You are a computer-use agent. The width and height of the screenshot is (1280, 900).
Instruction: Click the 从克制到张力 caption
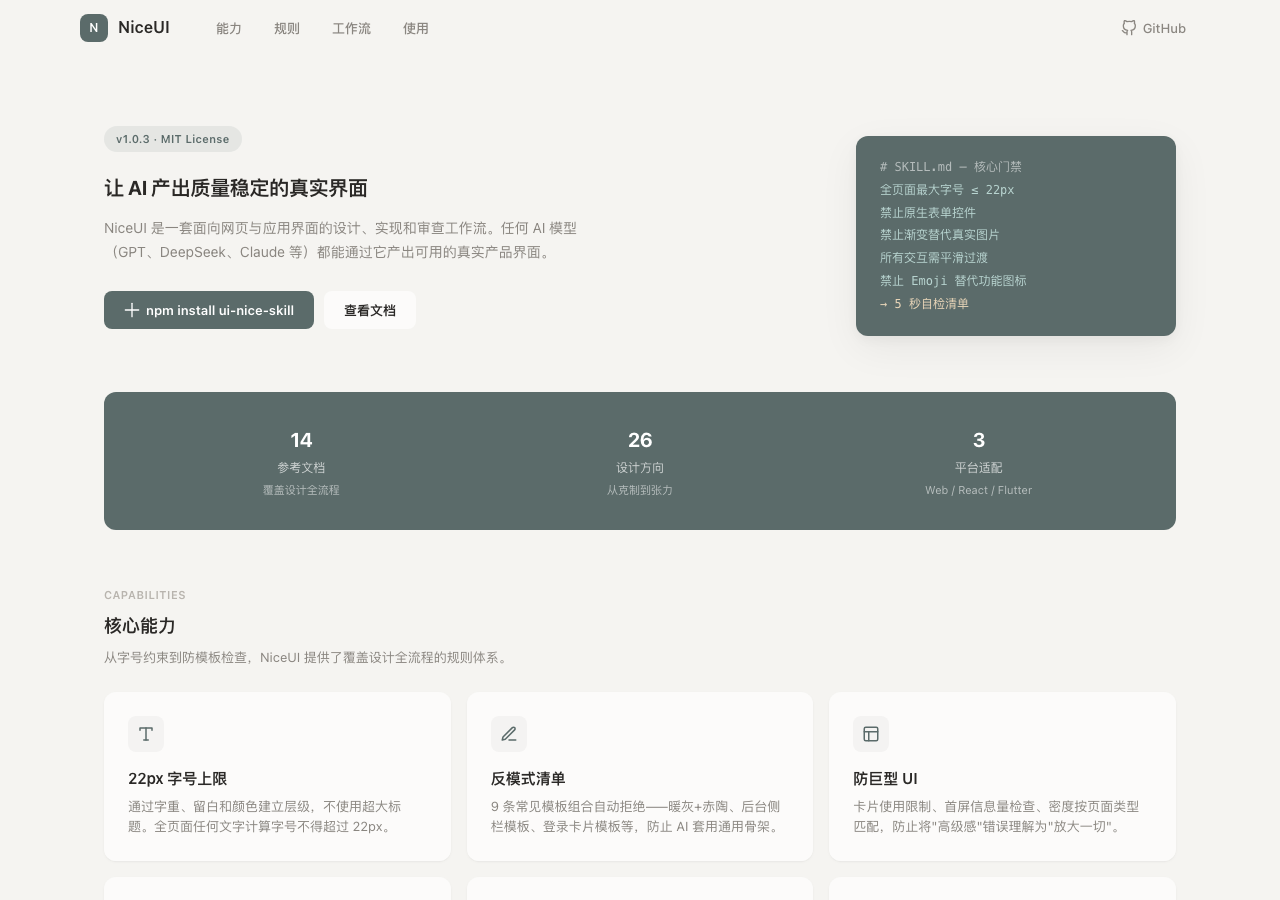point(640,490)
